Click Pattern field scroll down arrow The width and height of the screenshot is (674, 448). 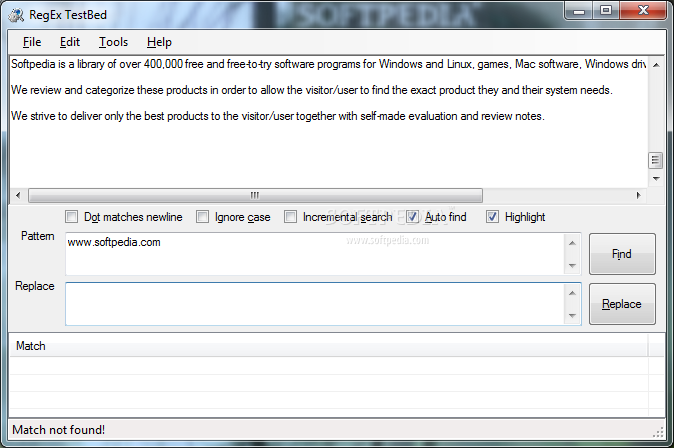(x=572, y=266)
